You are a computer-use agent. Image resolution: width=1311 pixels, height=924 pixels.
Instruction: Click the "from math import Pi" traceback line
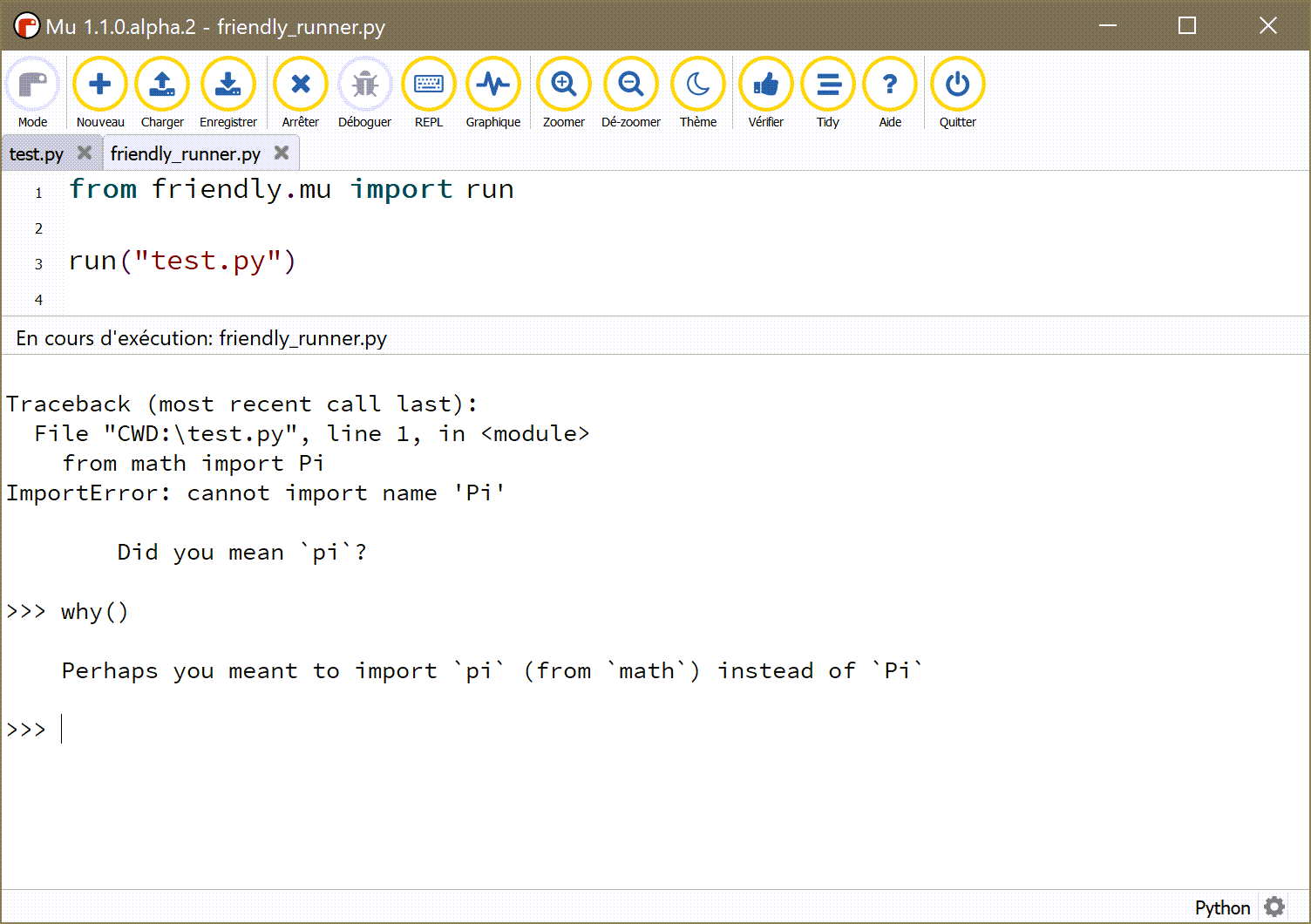point(194,464)
